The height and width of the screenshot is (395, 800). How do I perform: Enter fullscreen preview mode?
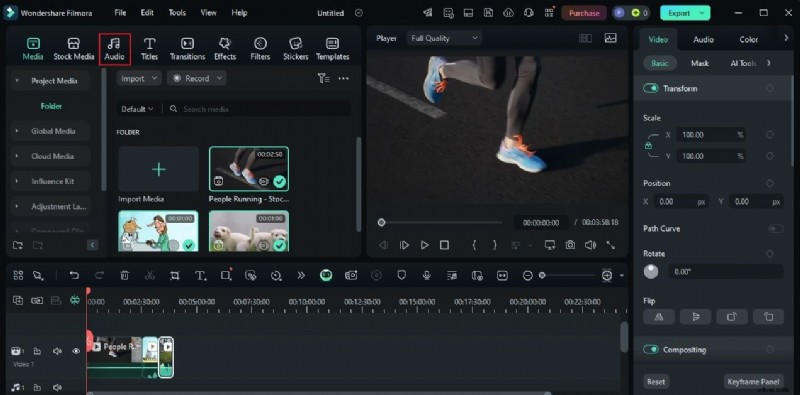(x=611, y=245)
